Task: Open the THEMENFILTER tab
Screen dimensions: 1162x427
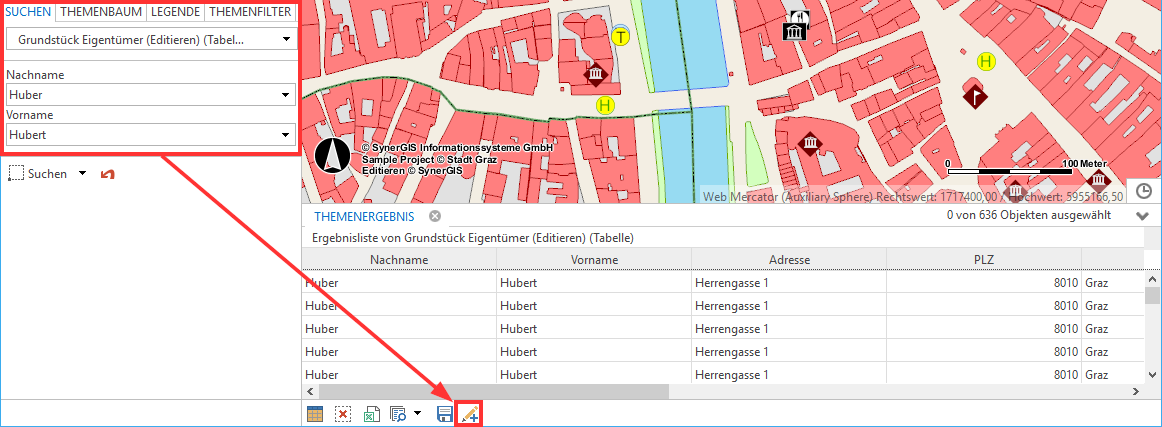Action: click(250, 12)
